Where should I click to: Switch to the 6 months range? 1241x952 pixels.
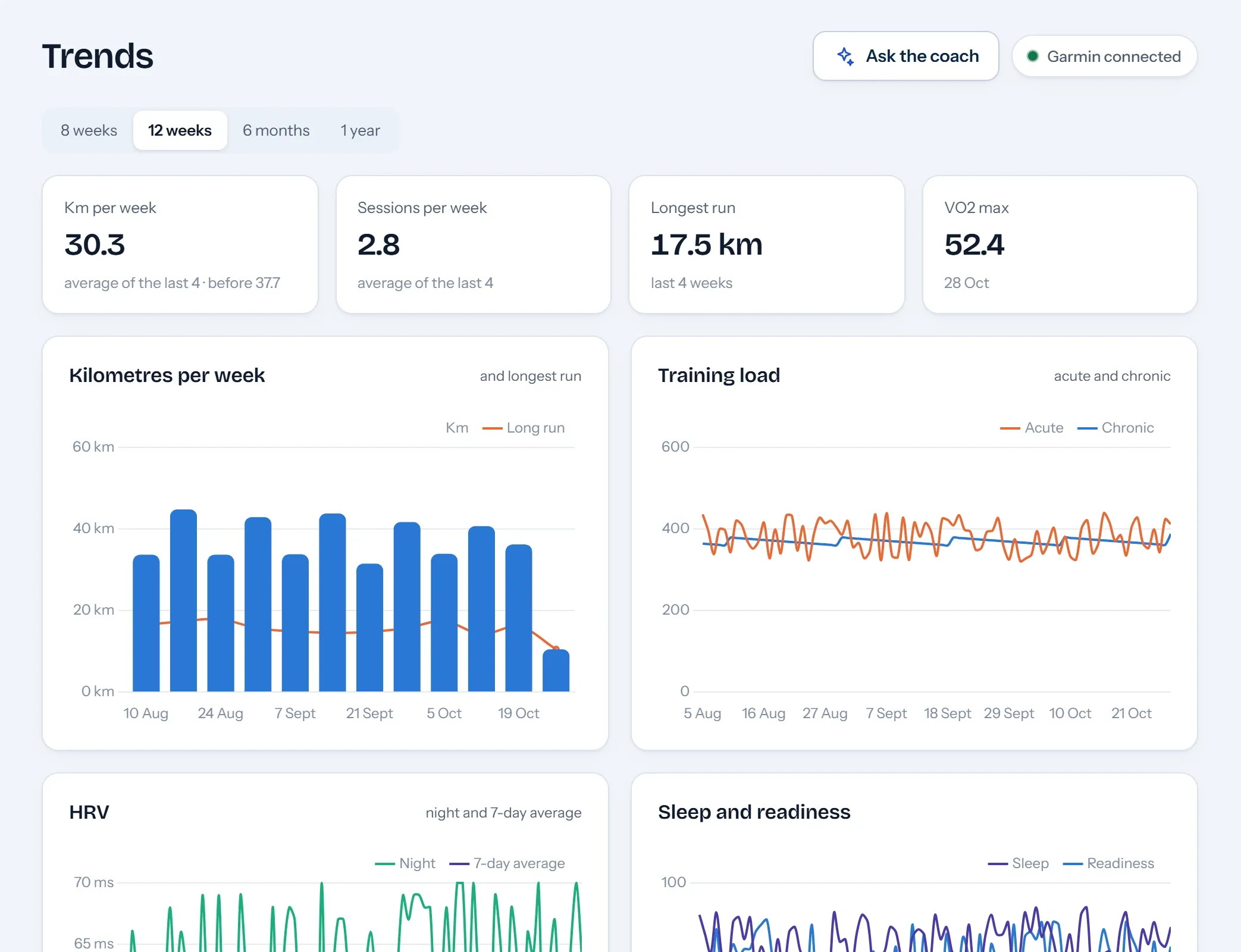(276, 130)
